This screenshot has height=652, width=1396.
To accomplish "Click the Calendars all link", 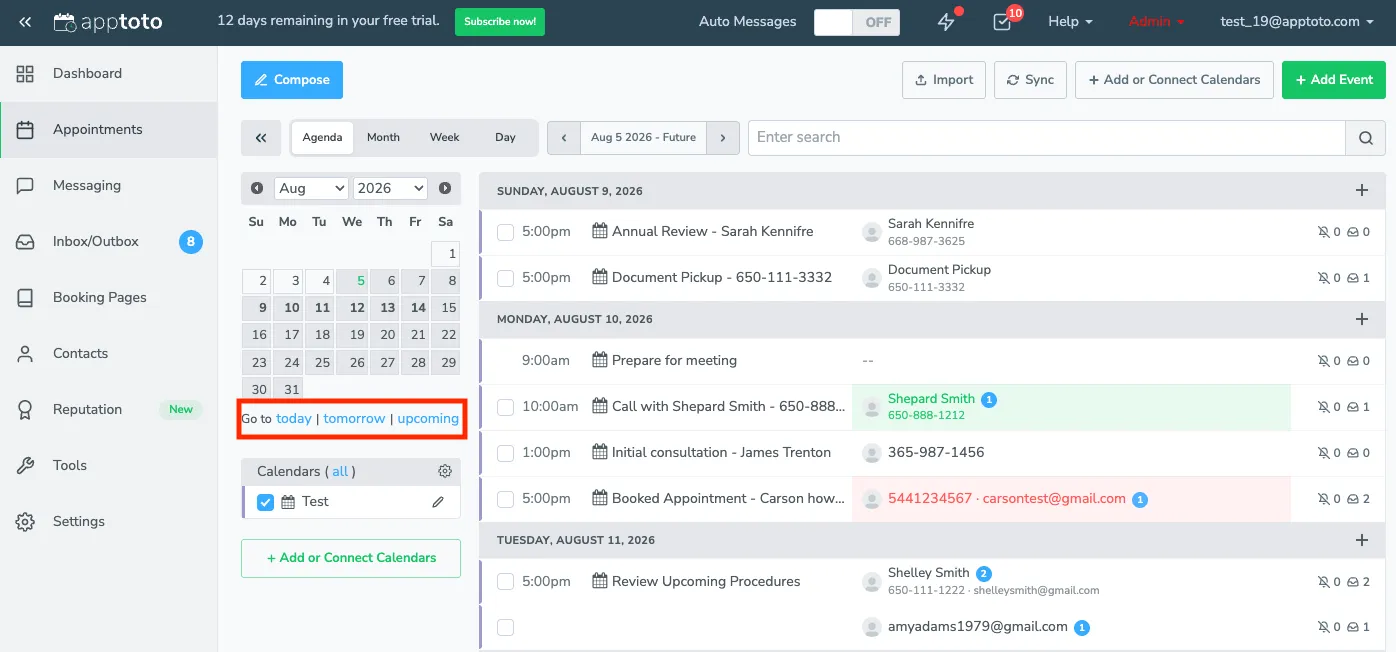I will [340, 471].
